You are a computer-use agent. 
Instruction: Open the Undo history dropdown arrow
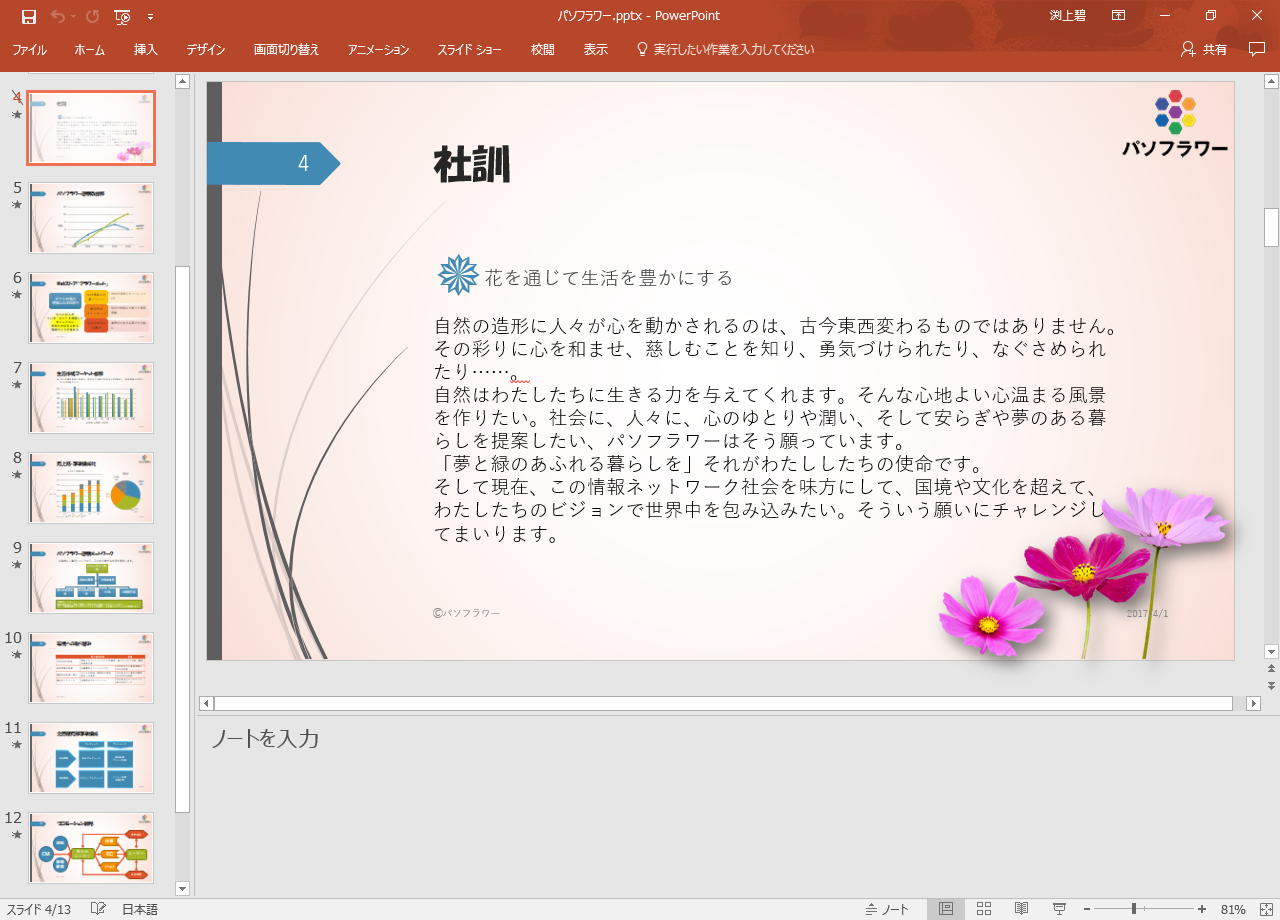74,16
